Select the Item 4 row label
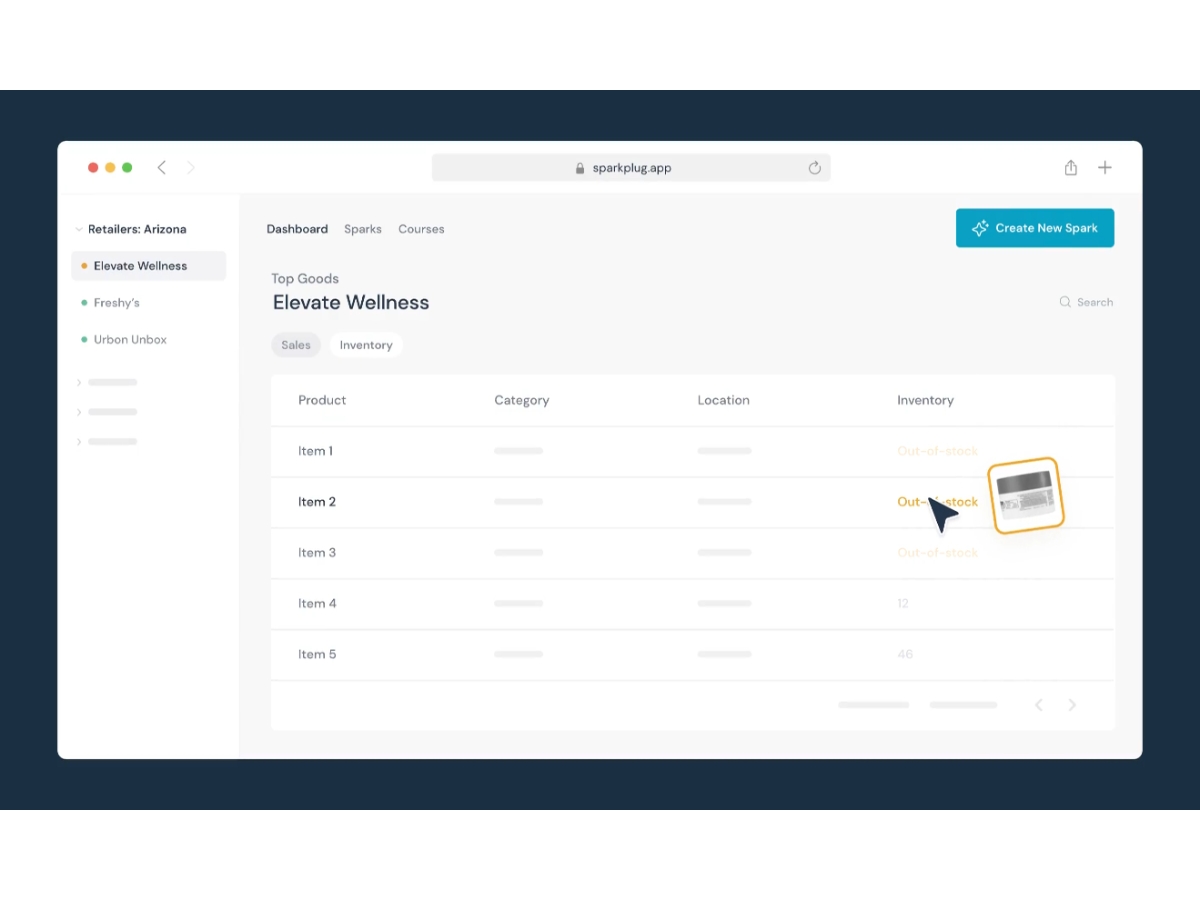Viewport: 1200px width, 900px height. pos(317,604)
